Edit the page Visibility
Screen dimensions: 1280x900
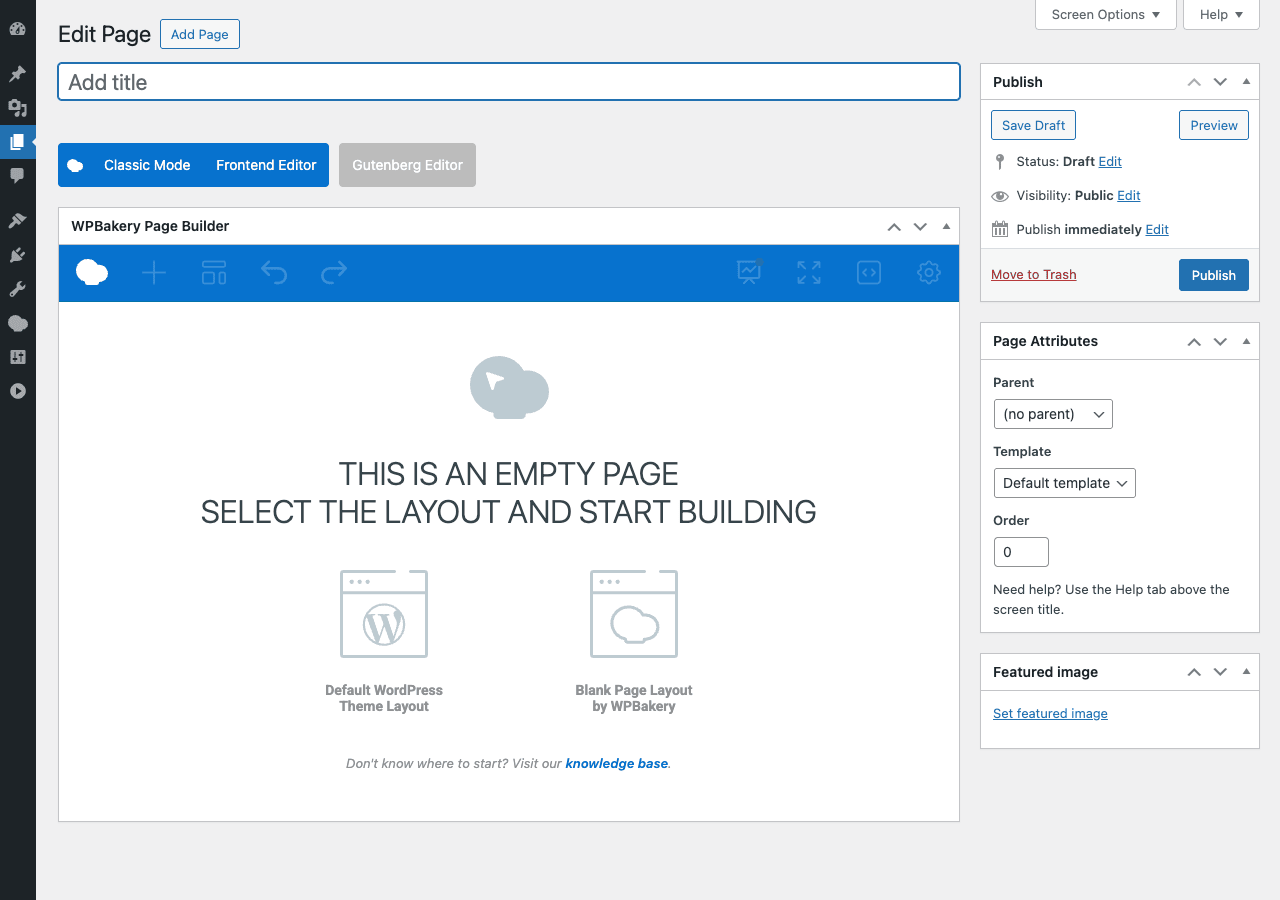pos(1129,195)
